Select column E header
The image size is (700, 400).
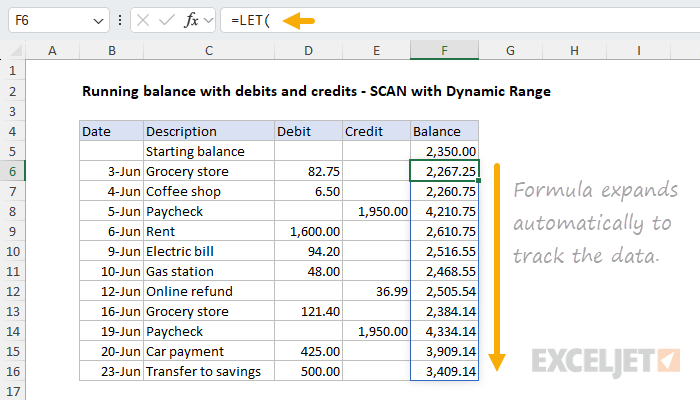[x=376, y=50]
